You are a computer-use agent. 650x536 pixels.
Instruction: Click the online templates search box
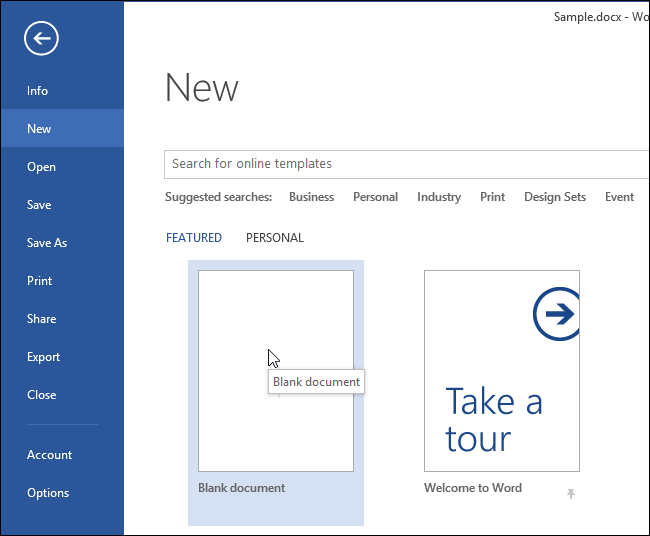click(x=400, y=164)
